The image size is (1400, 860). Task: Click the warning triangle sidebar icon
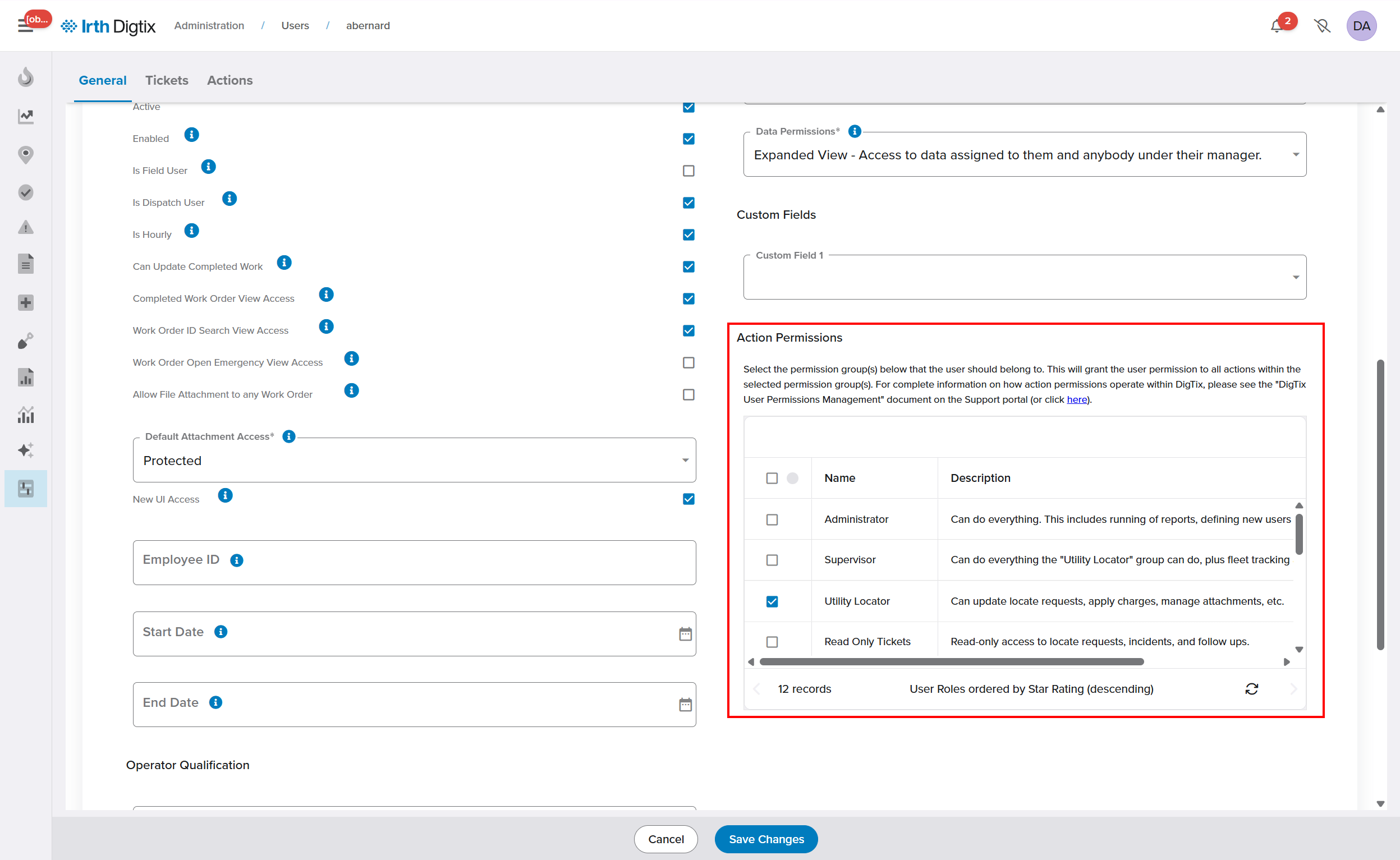click(26, 228)
